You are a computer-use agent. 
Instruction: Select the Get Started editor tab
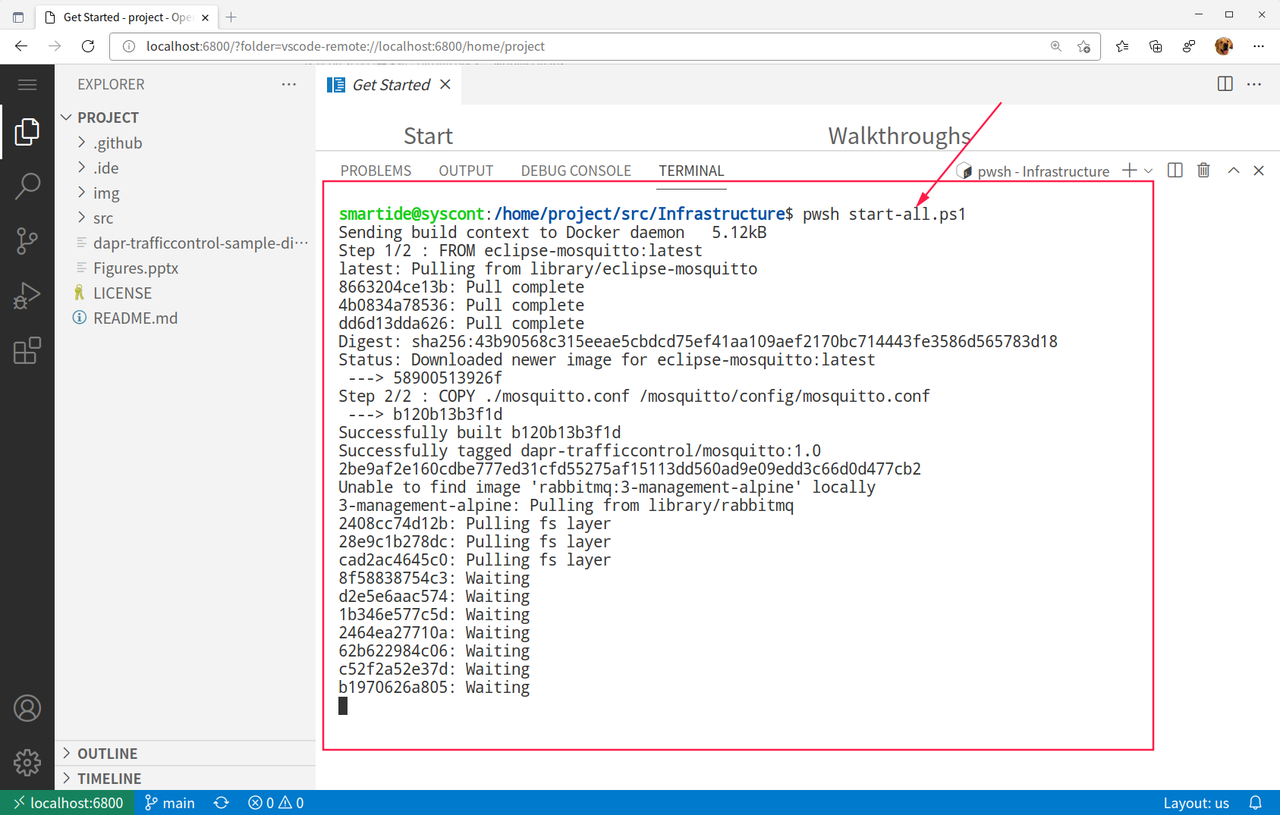click(391, 85)
